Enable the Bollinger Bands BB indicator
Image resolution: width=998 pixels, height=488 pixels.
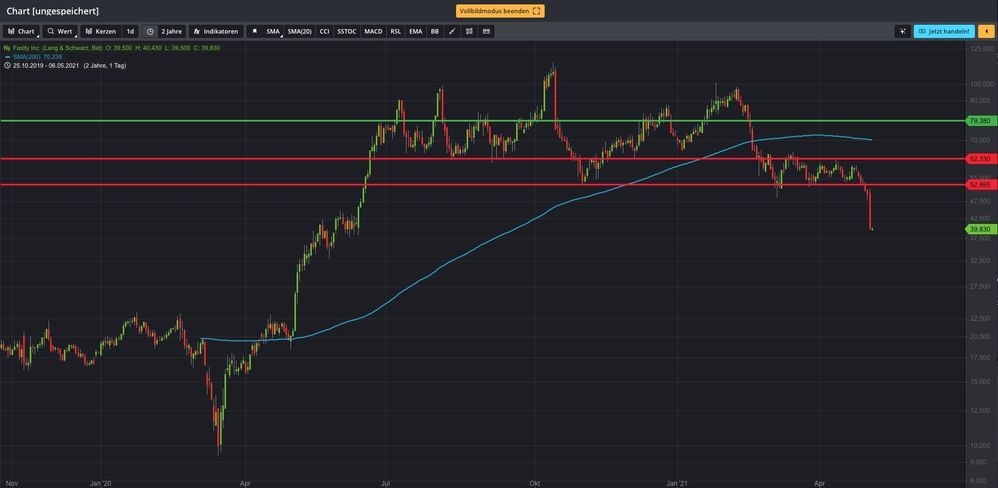434,31
